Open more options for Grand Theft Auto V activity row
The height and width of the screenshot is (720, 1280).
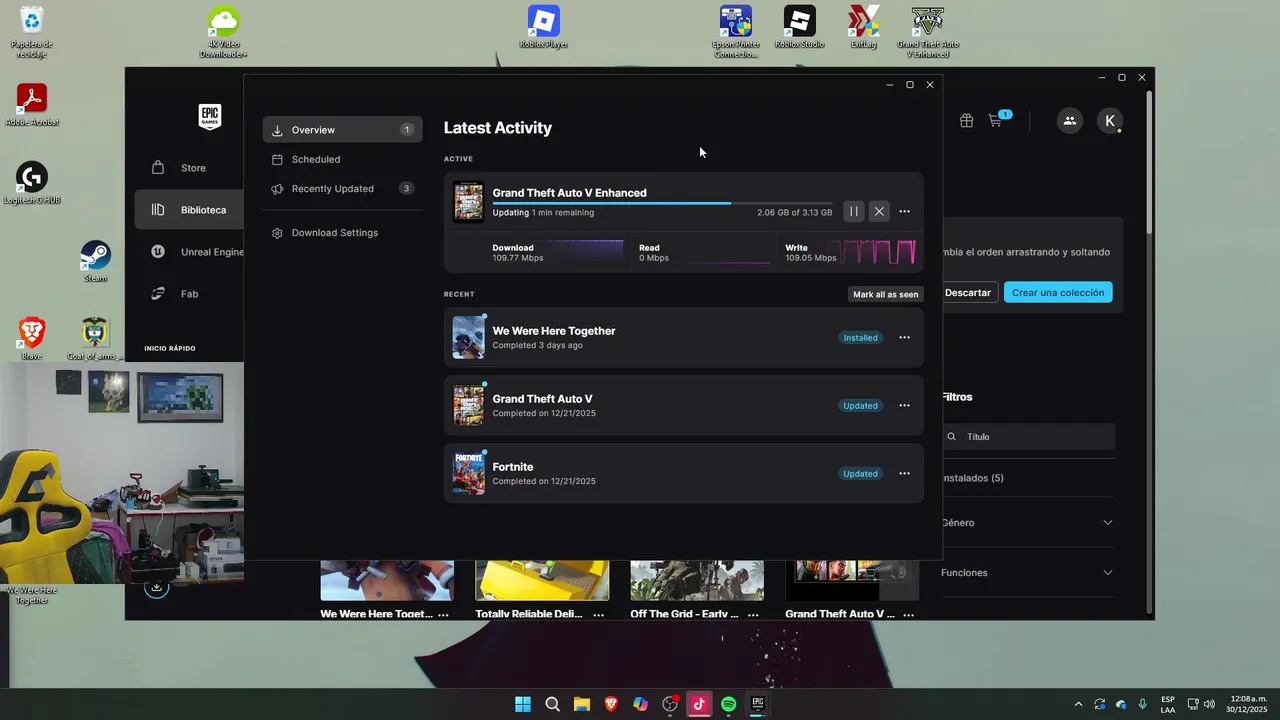(x=904, y=406)
